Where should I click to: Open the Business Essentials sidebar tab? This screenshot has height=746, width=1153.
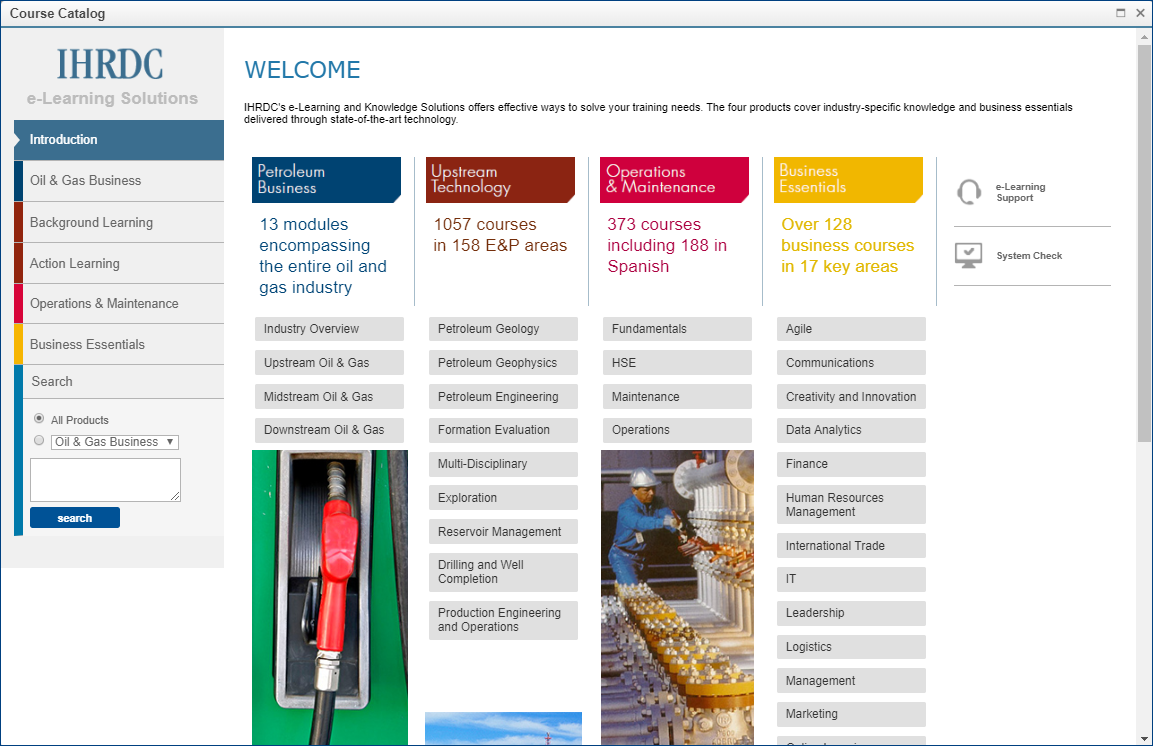[119, 344]
